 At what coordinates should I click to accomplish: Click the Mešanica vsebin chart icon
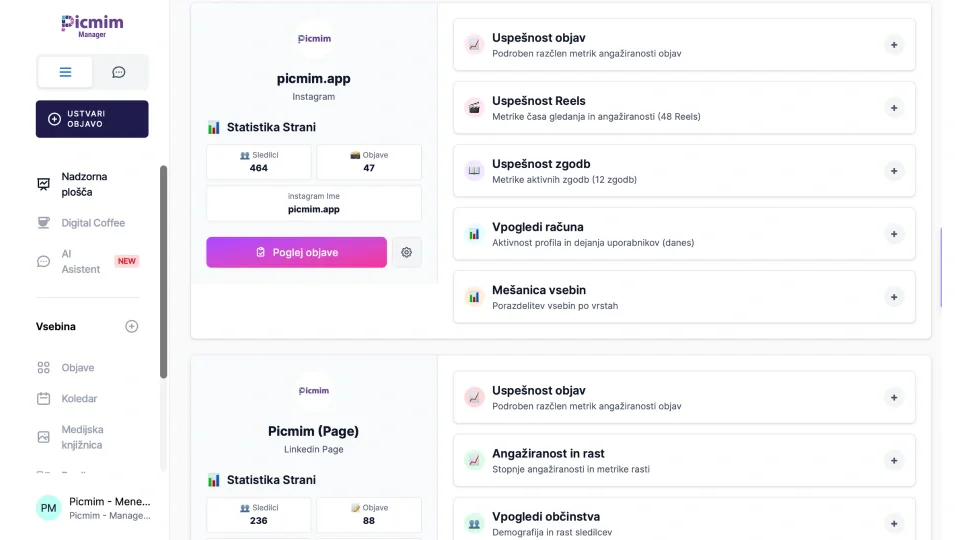474,297
